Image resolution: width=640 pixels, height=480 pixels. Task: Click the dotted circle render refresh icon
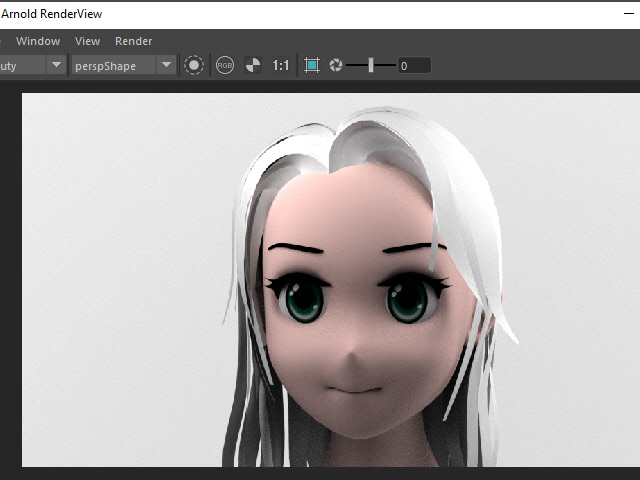pos(194,65)
